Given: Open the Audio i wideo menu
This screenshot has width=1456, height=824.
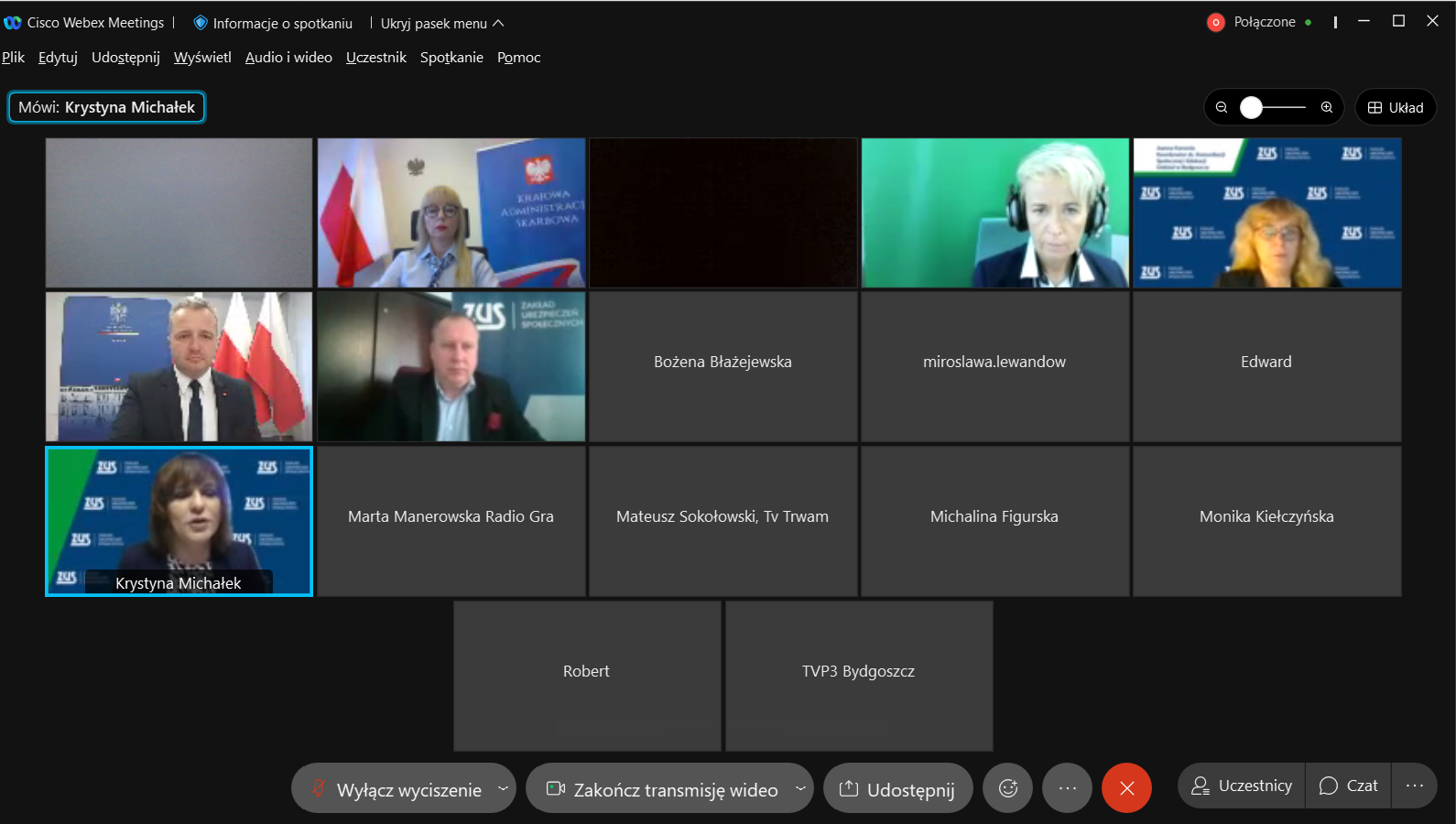Looking at the screenshot, I should 288,58.
